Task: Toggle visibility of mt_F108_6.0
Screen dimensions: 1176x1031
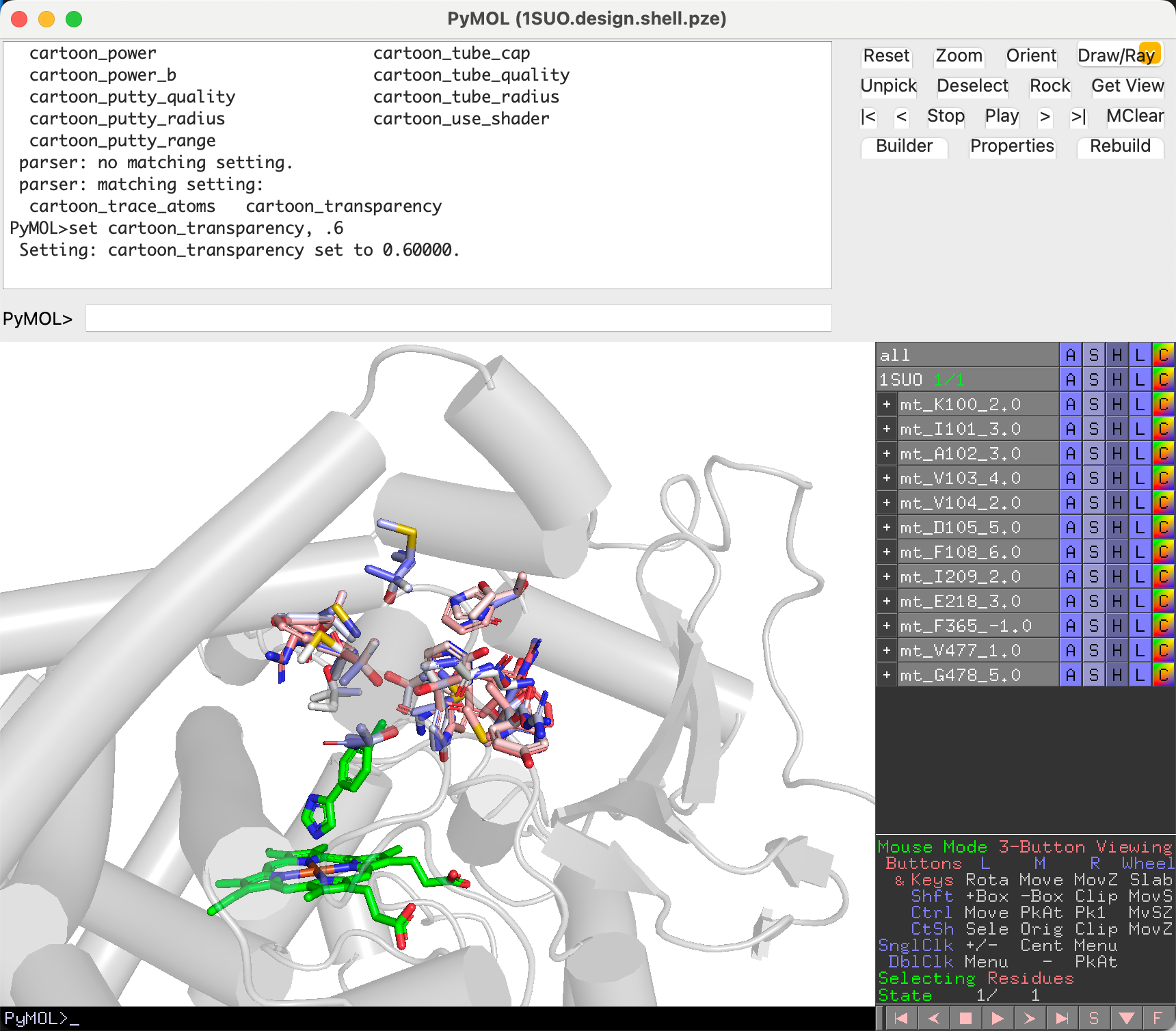Action: point(978,552)
